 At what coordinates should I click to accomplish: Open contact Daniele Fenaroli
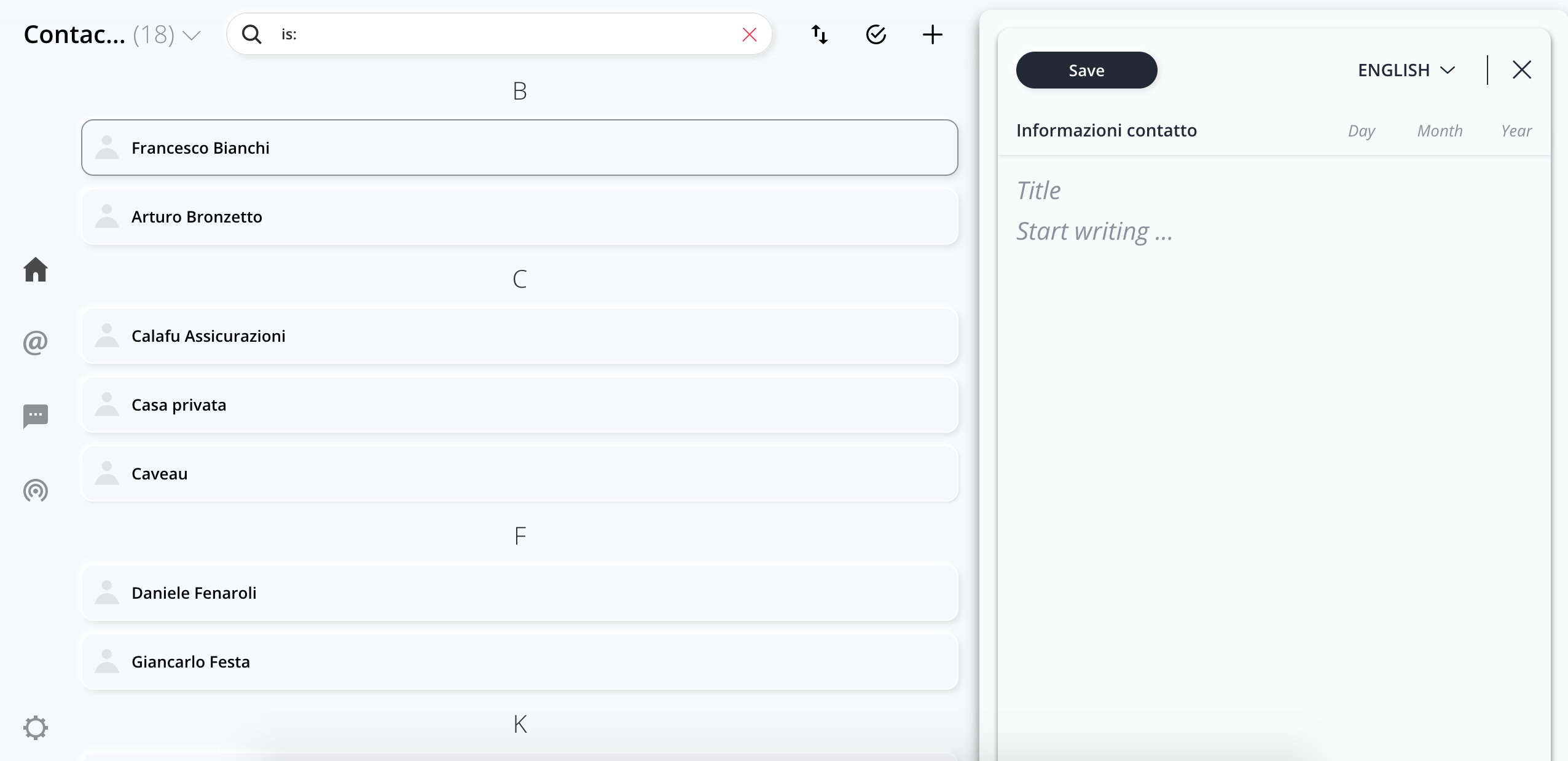pos(520,593)
